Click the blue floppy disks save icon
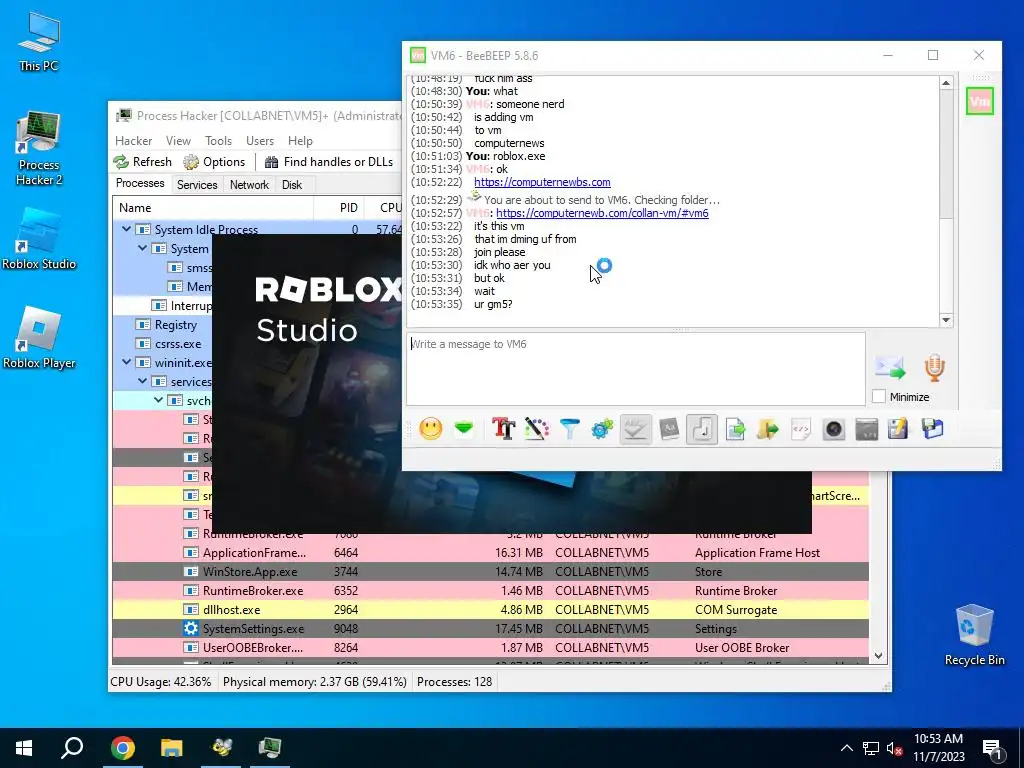Image resolution: width=1024 pixels, height=768 pixels. (x=933, y=429)
